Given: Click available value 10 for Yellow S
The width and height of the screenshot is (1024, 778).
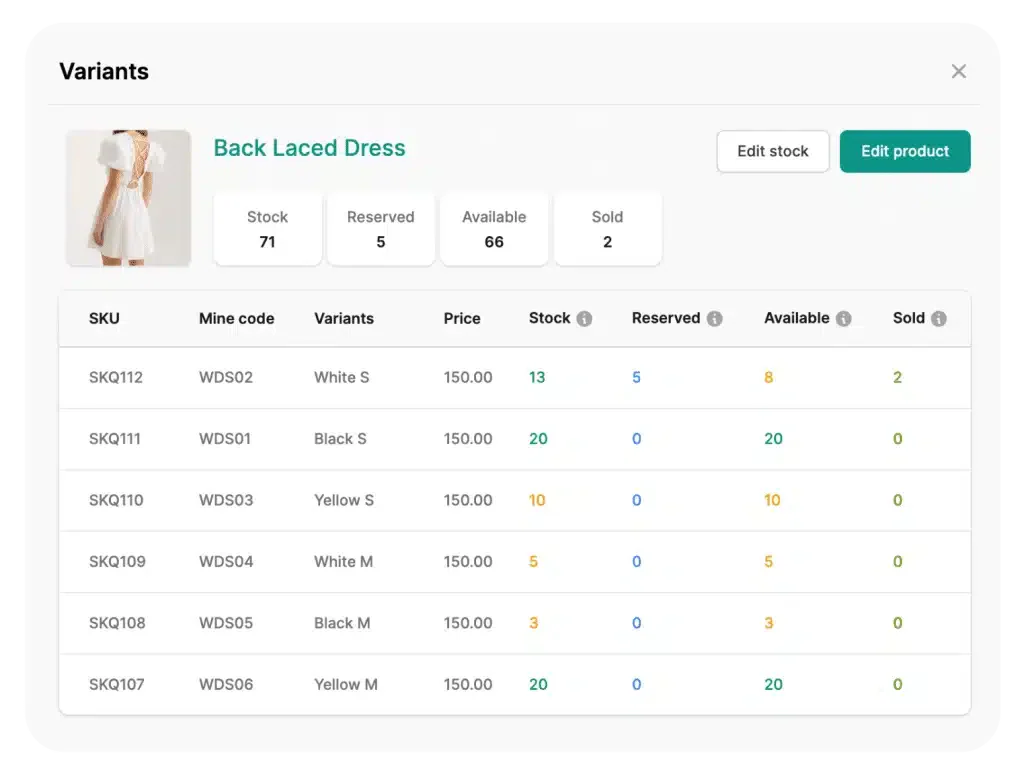Looking at the screenshot, I should pos(772,500).
